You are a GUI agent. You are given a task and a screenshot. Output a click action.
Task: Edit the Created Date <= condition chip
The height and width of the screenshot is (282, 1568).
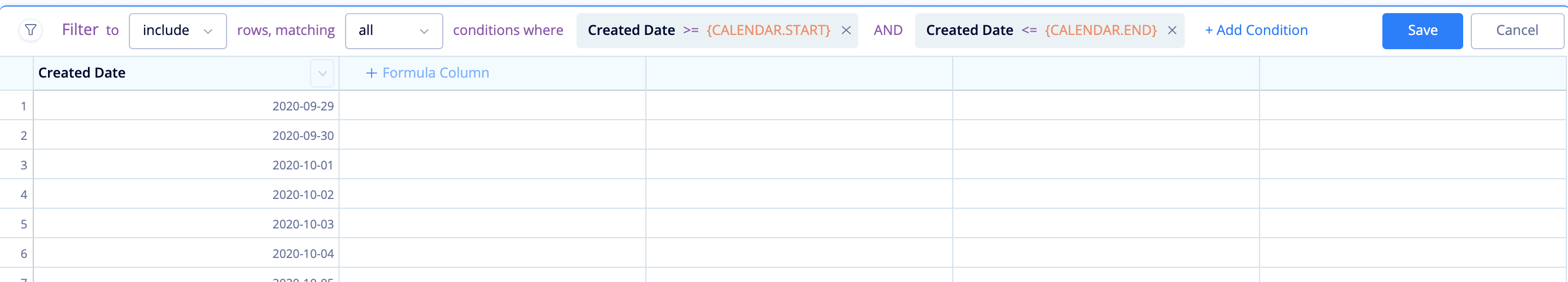point(1041,31)
